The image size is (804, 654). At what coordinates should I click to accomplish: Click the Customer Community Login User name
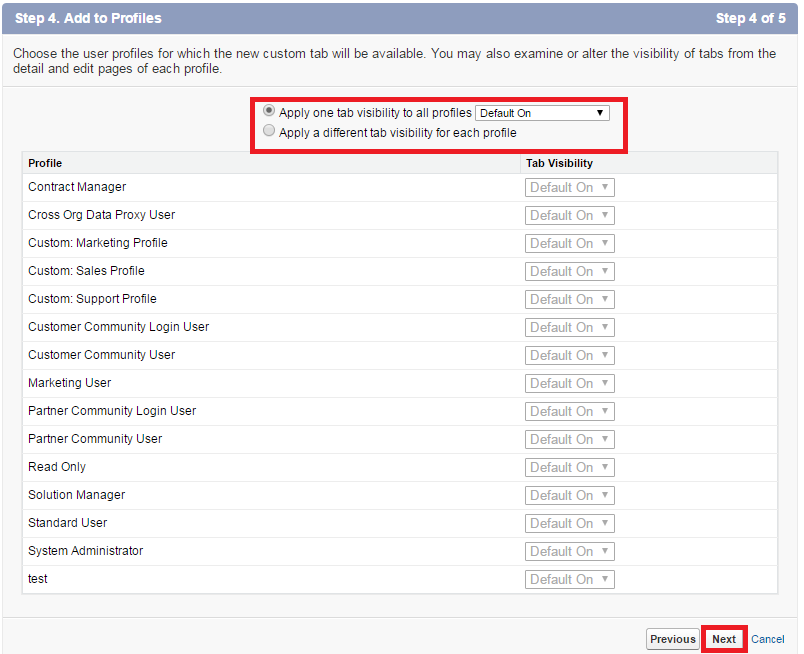(x=118, y=327)
